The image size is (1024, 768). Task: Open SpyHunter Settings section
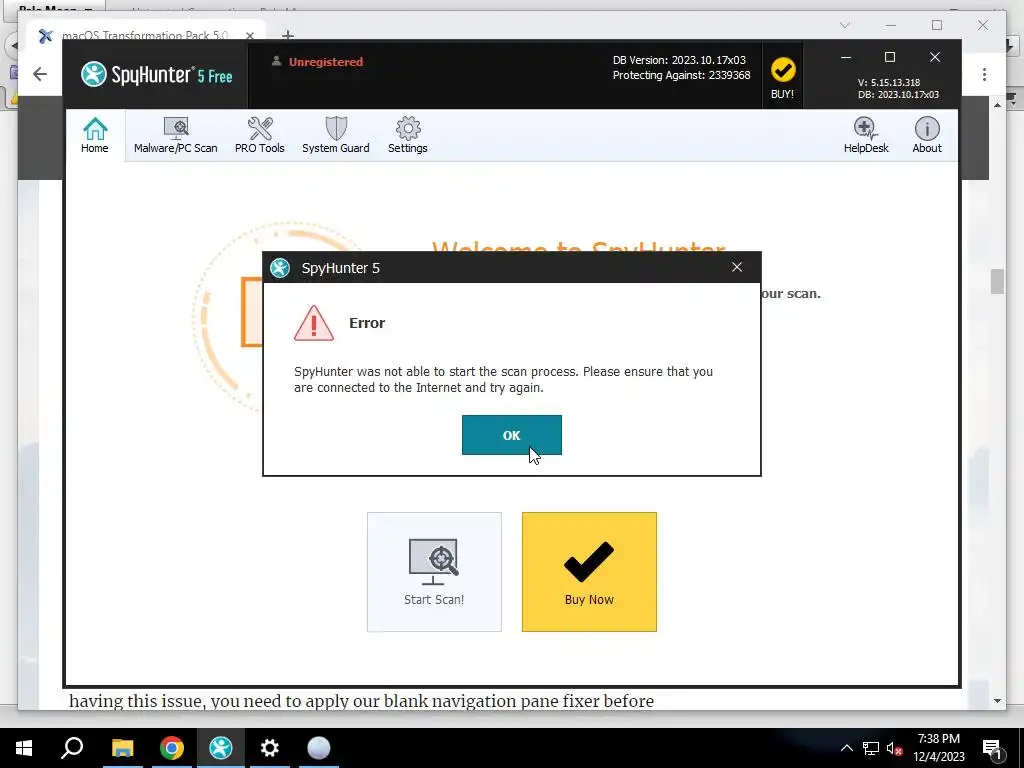click(x=408, y=135)
